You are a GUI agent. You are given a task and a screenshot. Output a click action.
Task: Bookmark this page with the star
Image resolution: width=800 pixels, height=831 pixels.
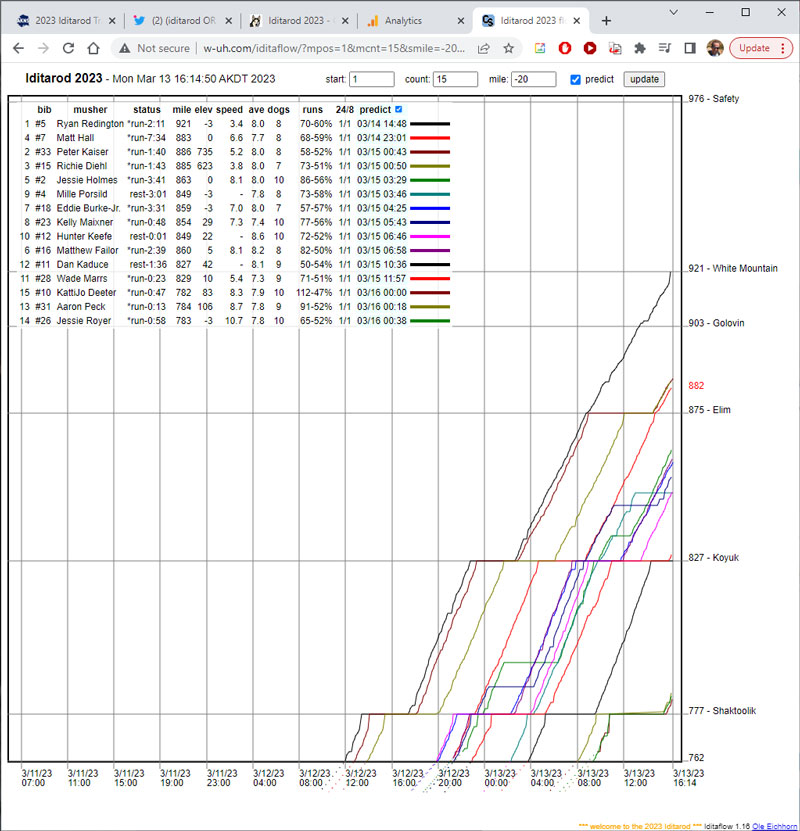coord(509,48)
